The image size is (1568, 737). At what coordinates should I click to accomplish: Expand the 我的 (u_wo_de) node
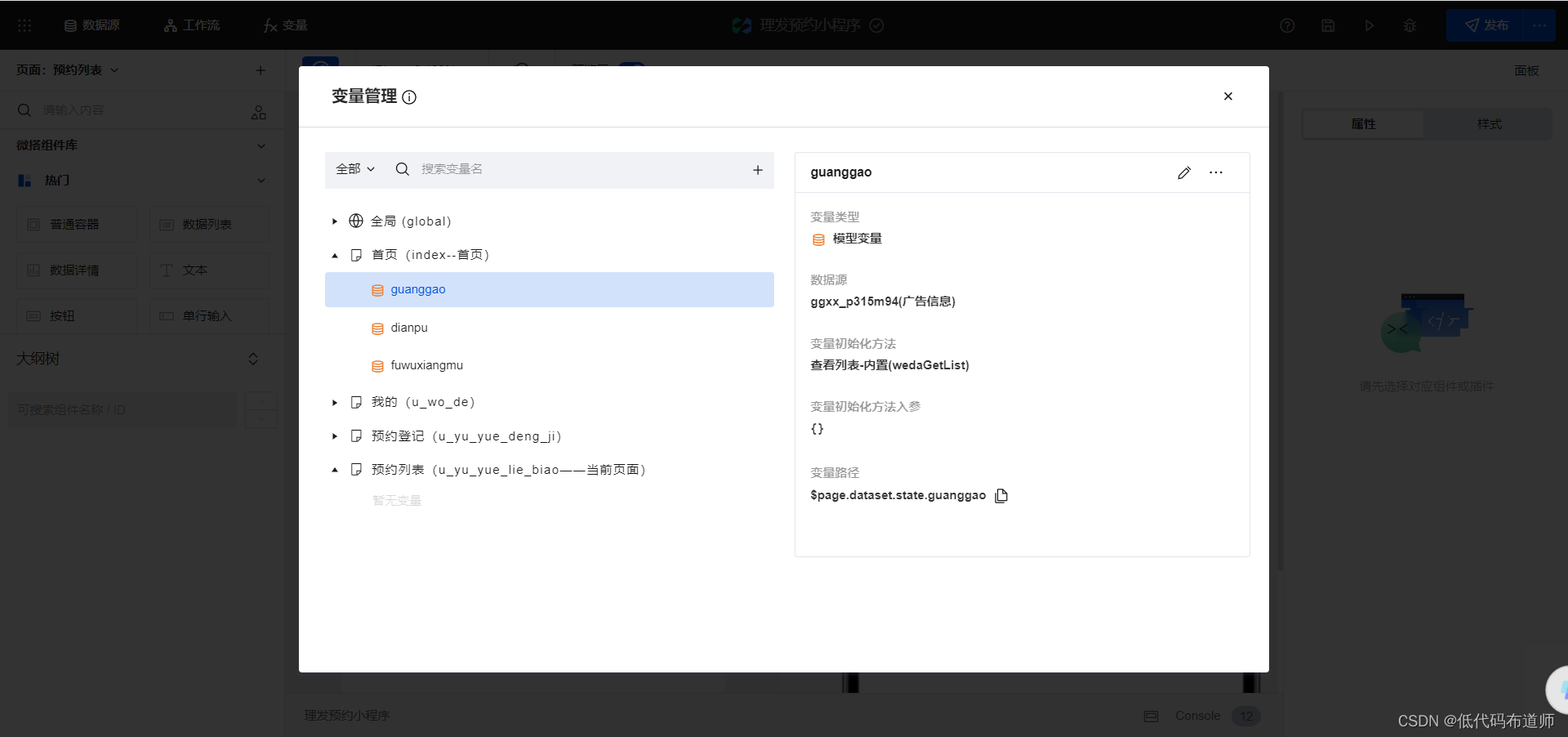pyautogui.click(x=335, y=403)
